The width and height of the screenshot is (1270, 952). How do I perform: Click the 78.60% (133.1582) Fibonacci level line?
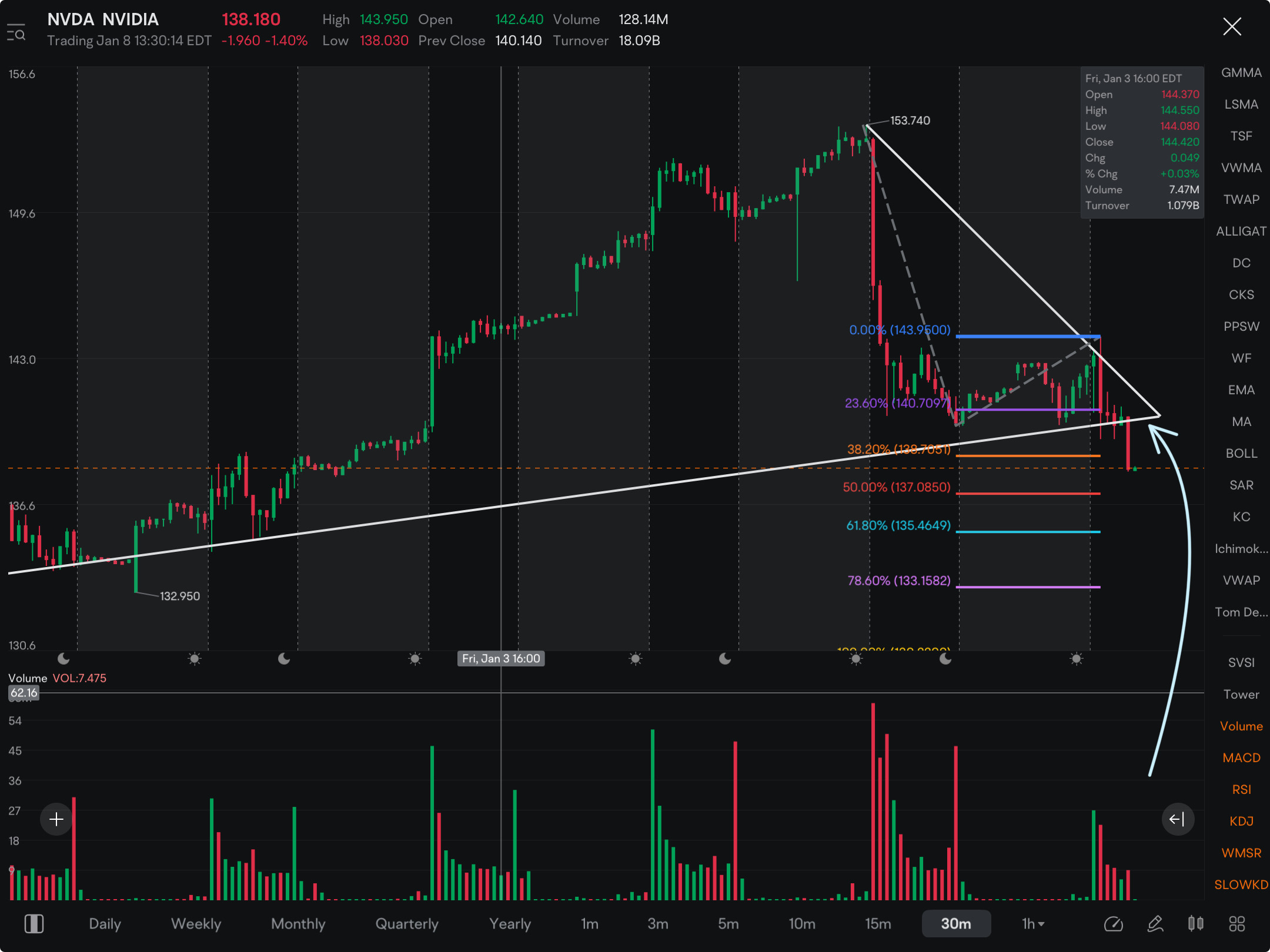point(1028,587)
